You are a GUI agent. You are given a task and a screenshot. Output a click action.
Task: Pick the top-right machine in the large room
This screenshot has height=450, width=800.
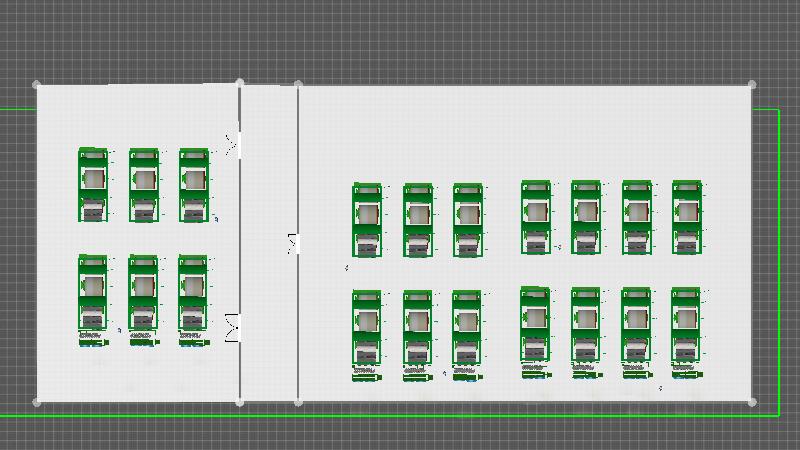point(686,217)
